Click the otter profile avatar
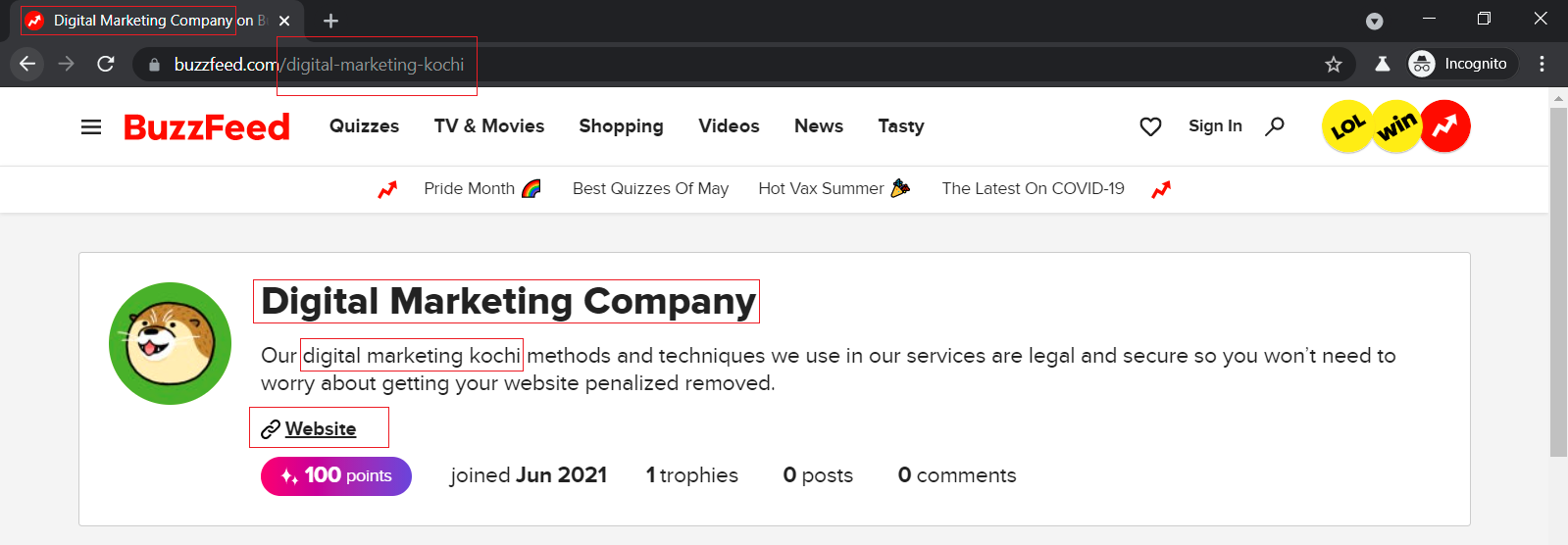 pyautogui.click(x=171, y=344)
